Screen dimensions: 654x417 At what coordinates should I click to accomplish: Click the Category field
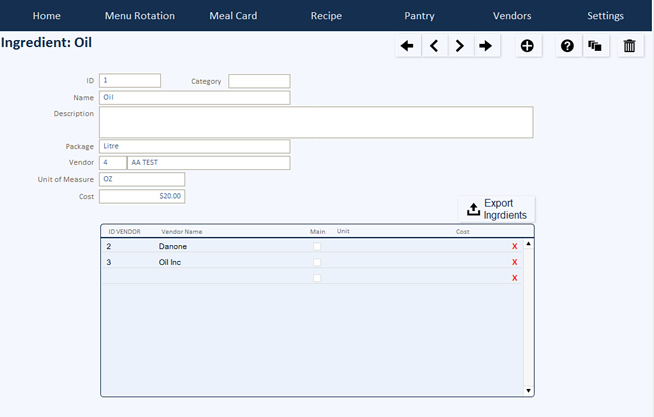click(259, 81)
